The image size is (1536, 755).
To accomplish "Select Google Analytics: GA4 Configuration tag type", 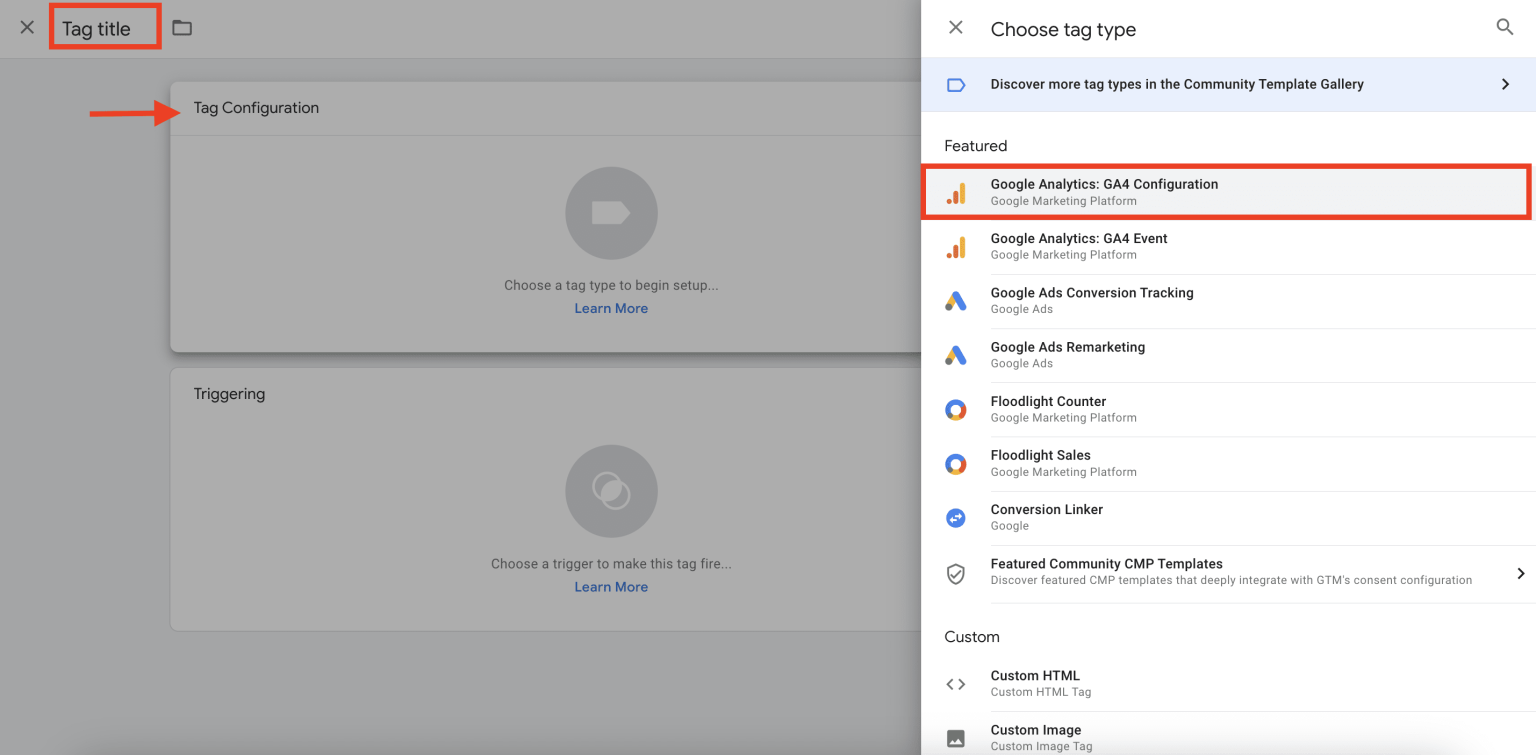I will point(1228,192).
